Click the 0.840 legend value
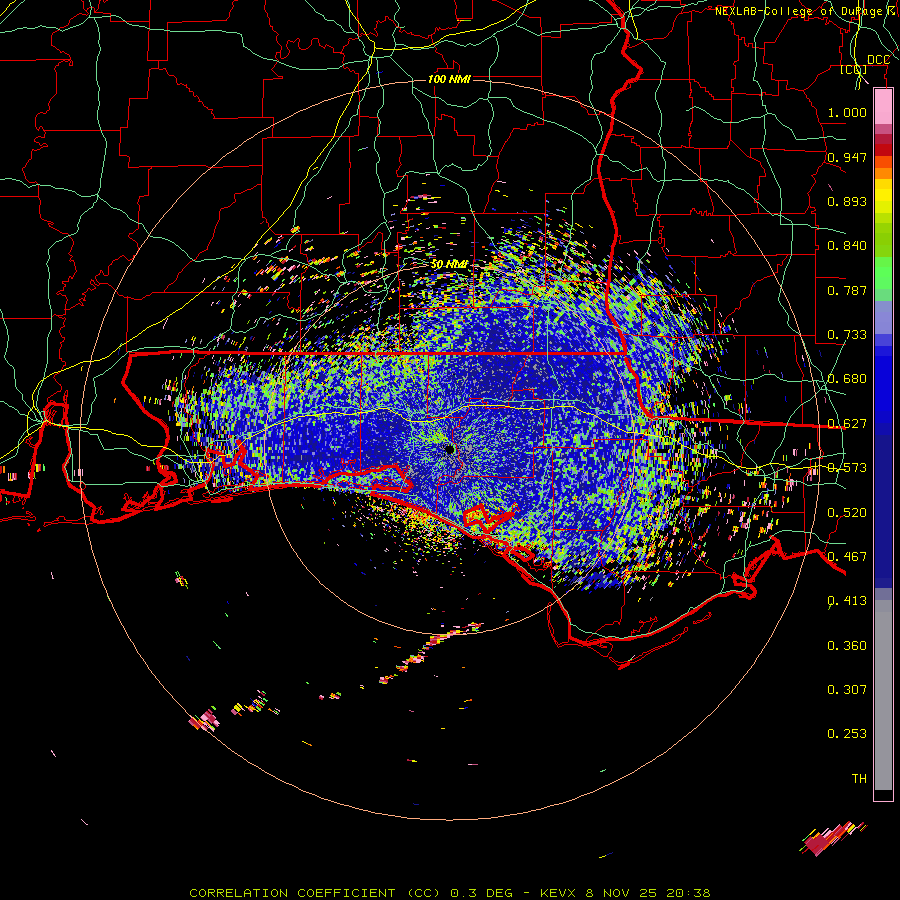Screen dimensions: 900x900 (847, 245)
